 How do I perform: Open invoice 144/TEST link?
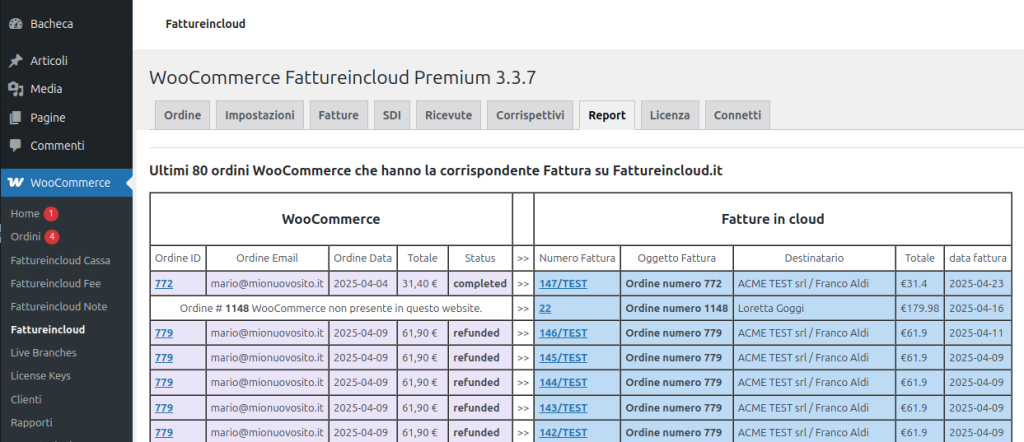tap(563, 383)
